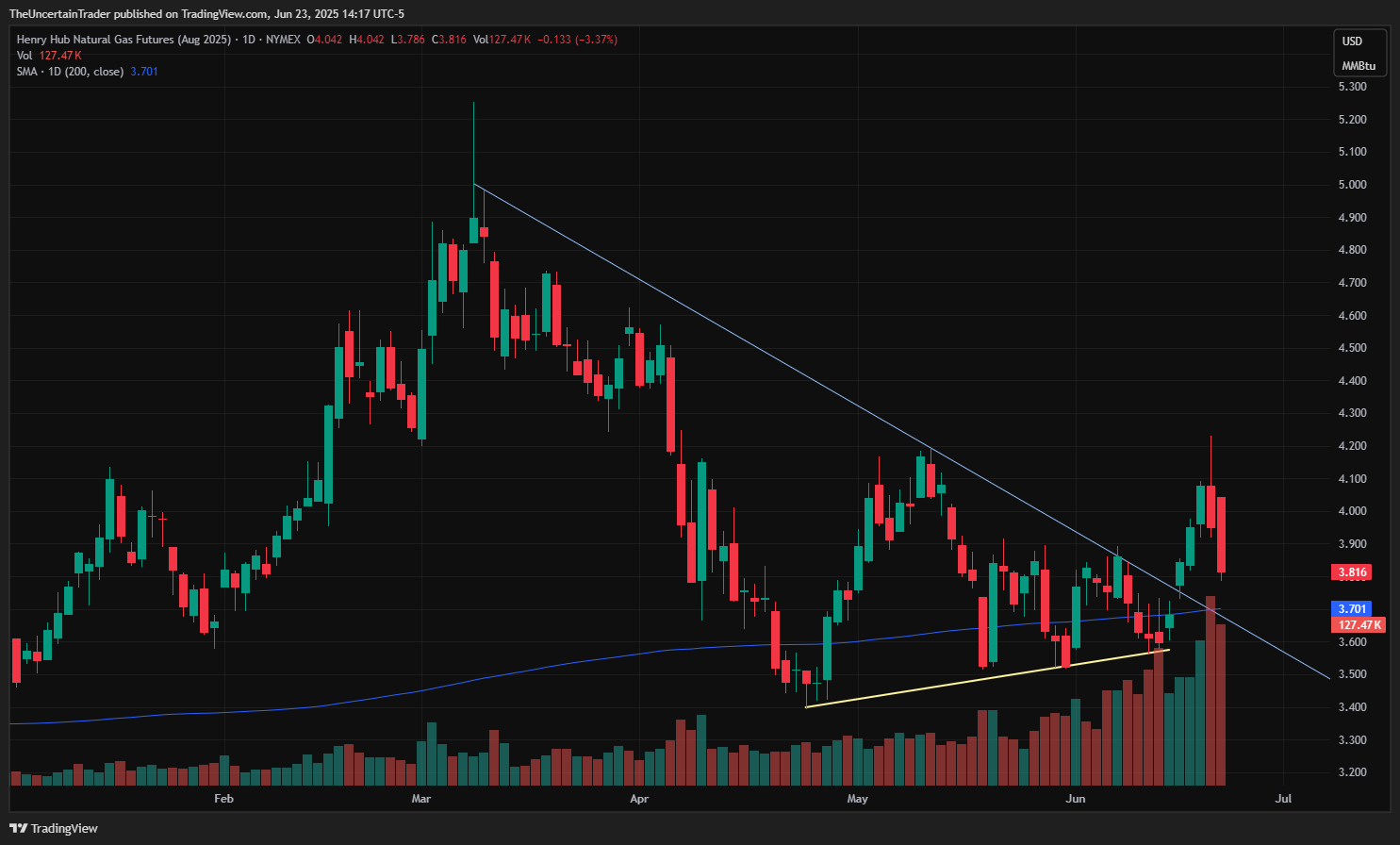The width and height of the screenshot is (1400, 845).
Task: Click the 4.100 price axis label
Action: 1353,479
